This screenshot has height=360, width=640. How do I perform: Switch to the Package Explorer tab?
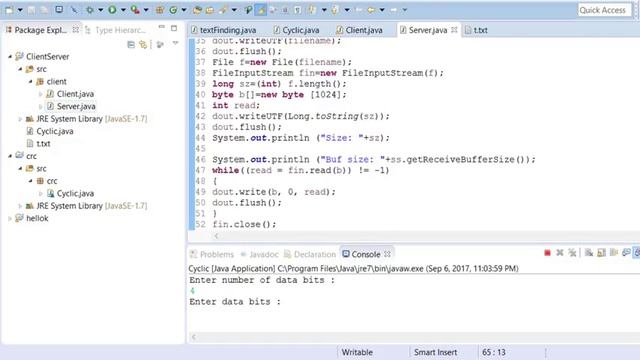coord(40,30)
